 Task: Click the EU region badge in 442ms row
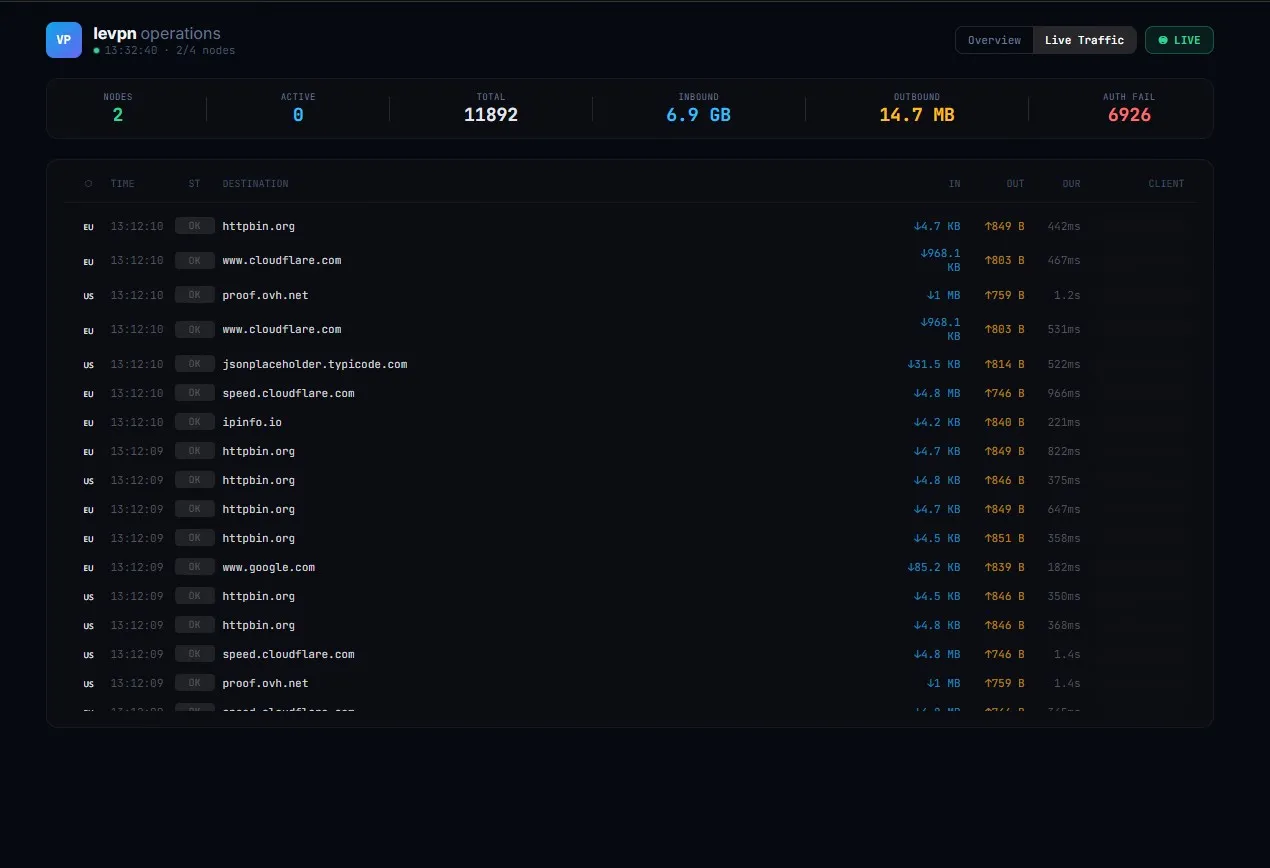[x=88, y=227]
